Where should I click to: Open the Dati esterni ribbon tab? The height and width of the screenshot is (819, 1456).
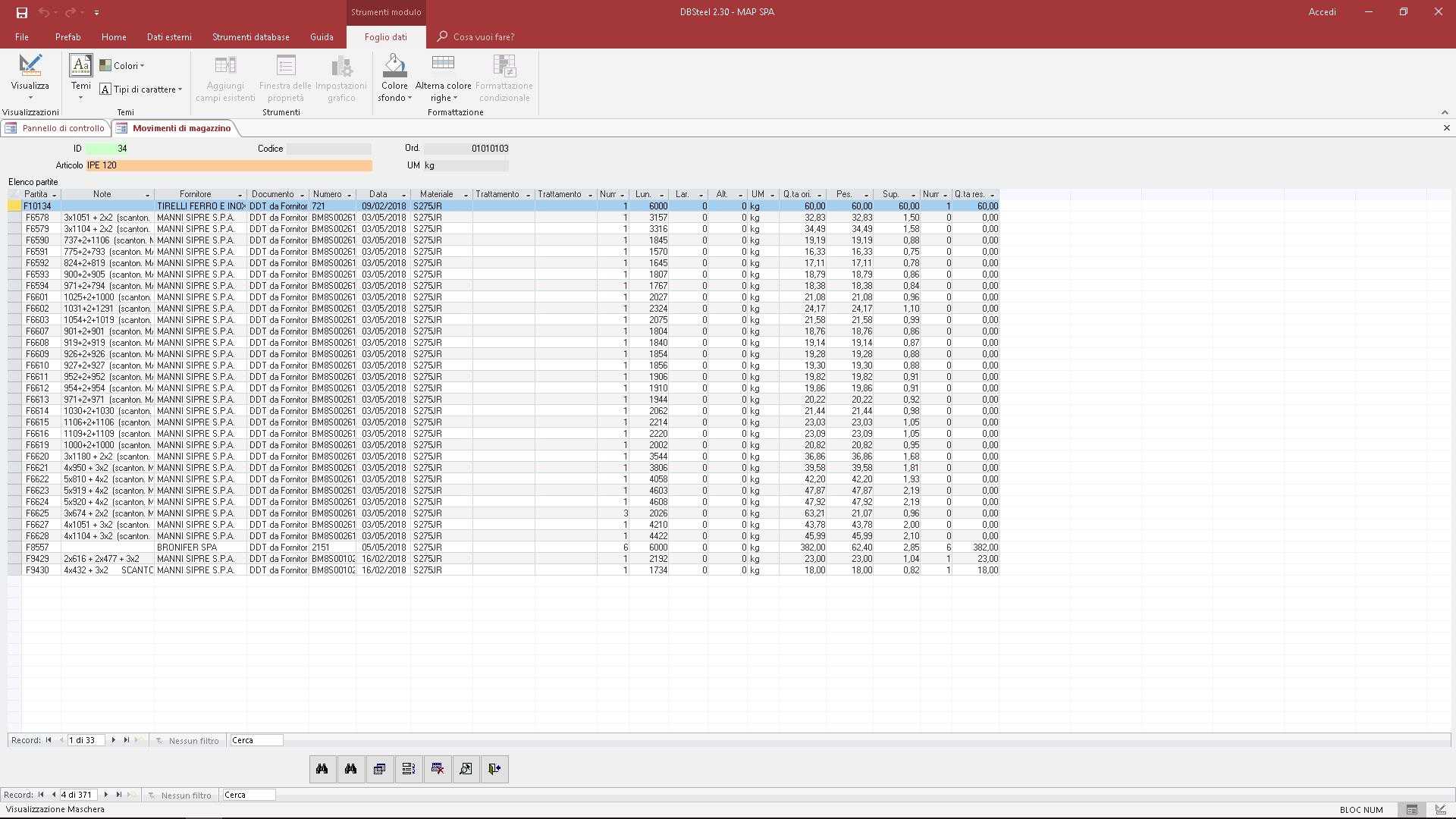(x=169, y=36)
